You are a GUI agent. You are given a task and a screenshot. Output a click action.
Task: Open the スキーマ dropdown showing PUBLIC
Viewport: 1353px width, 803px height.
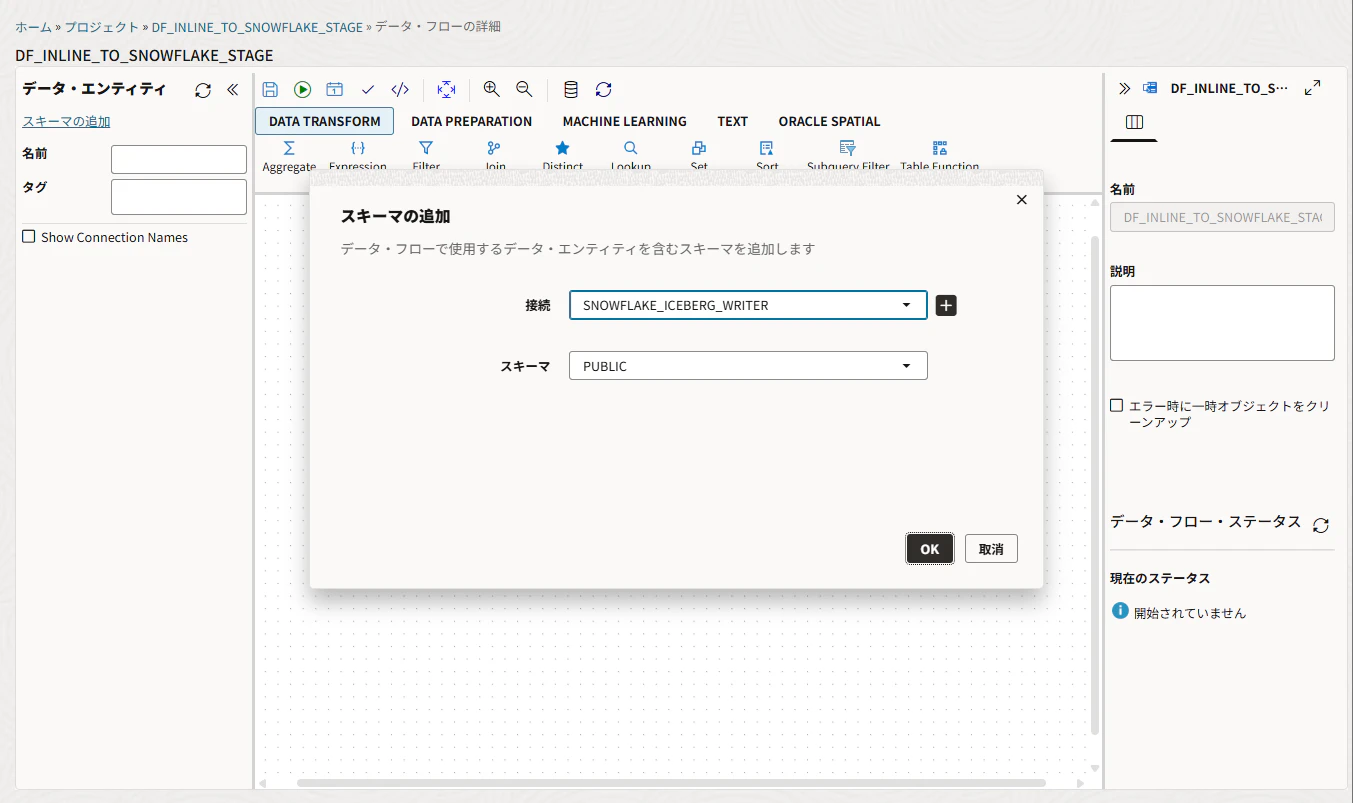[x=748, y=366]
